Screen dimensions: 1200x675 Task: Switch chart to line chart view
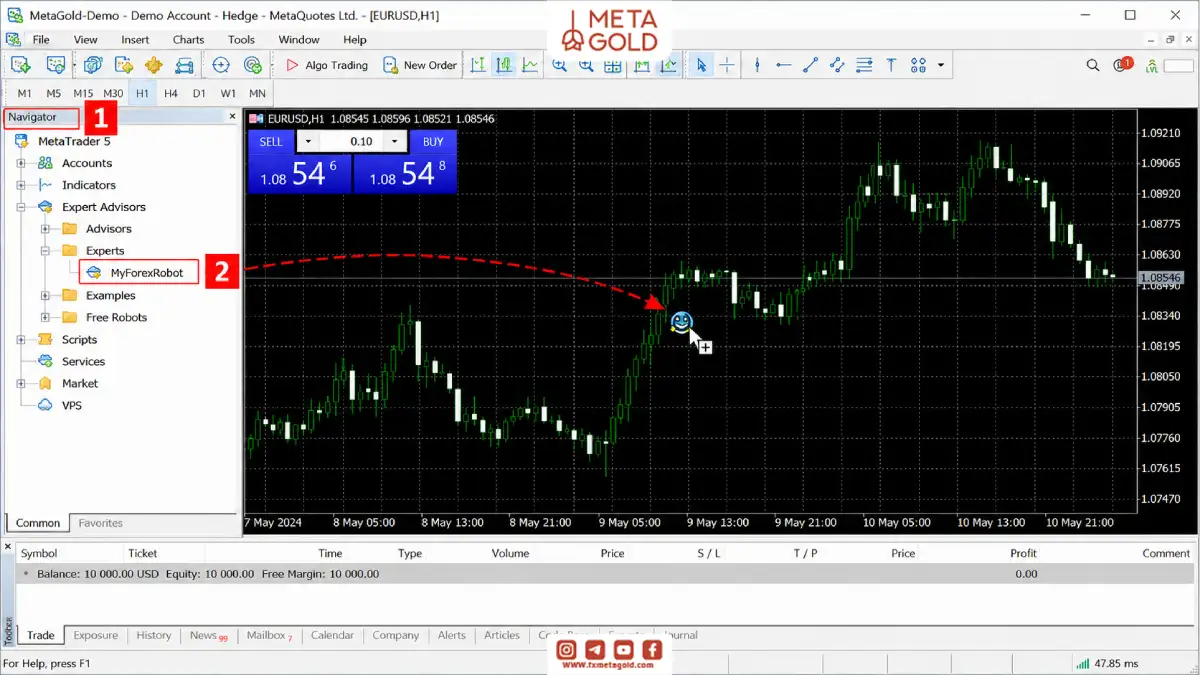point(530,65)
